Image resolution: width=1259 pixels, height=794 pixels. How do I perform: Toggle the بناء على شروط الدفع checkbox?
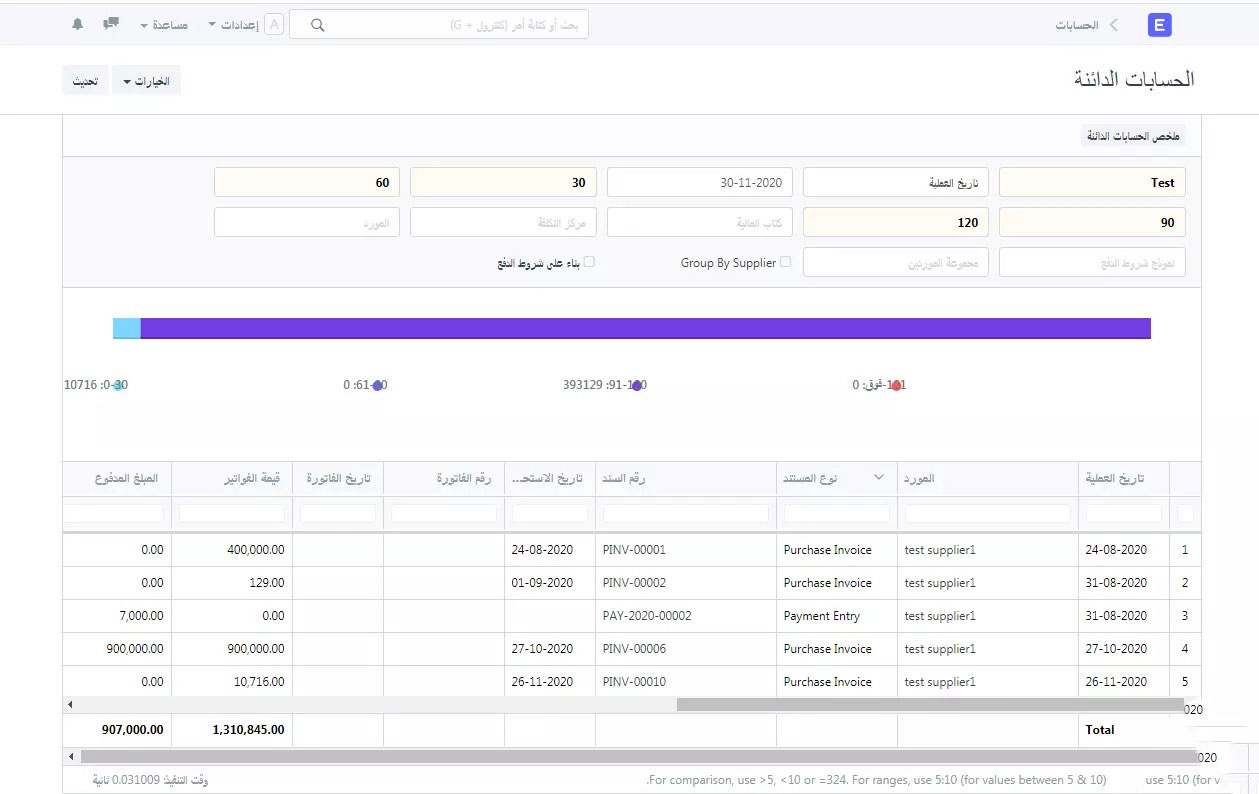pos(589,262)
